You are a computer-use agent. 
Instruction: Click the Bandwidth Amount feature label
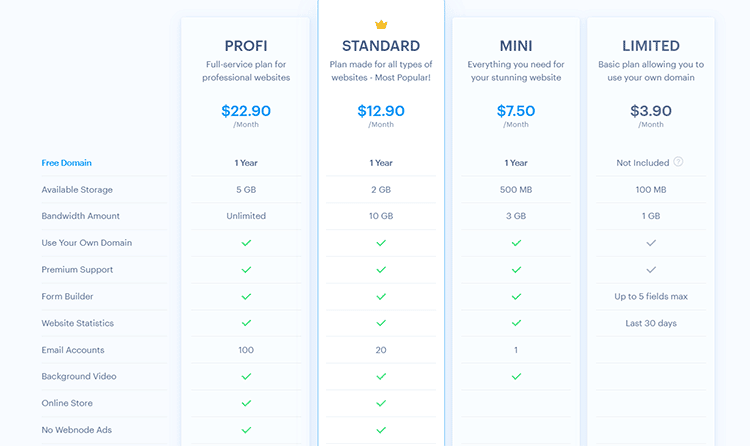point(81,216)
